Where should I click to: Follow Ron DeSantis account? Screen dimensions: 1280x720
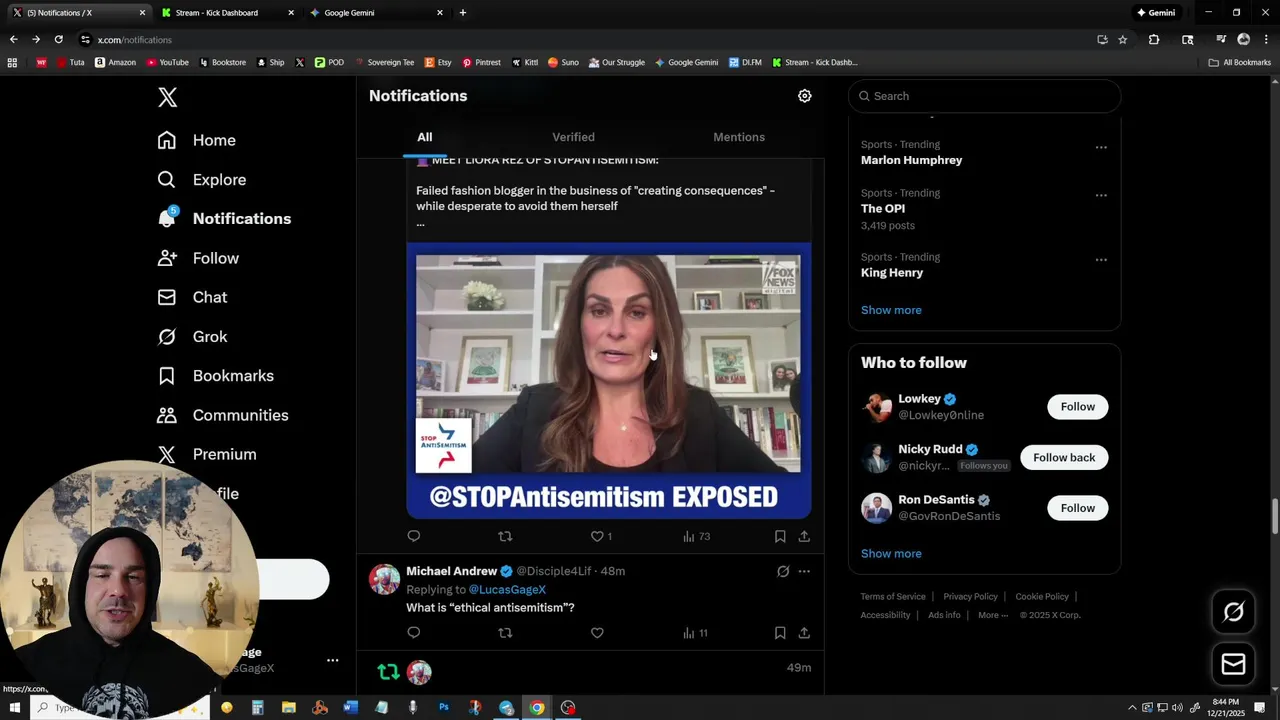pos(1078,508)
